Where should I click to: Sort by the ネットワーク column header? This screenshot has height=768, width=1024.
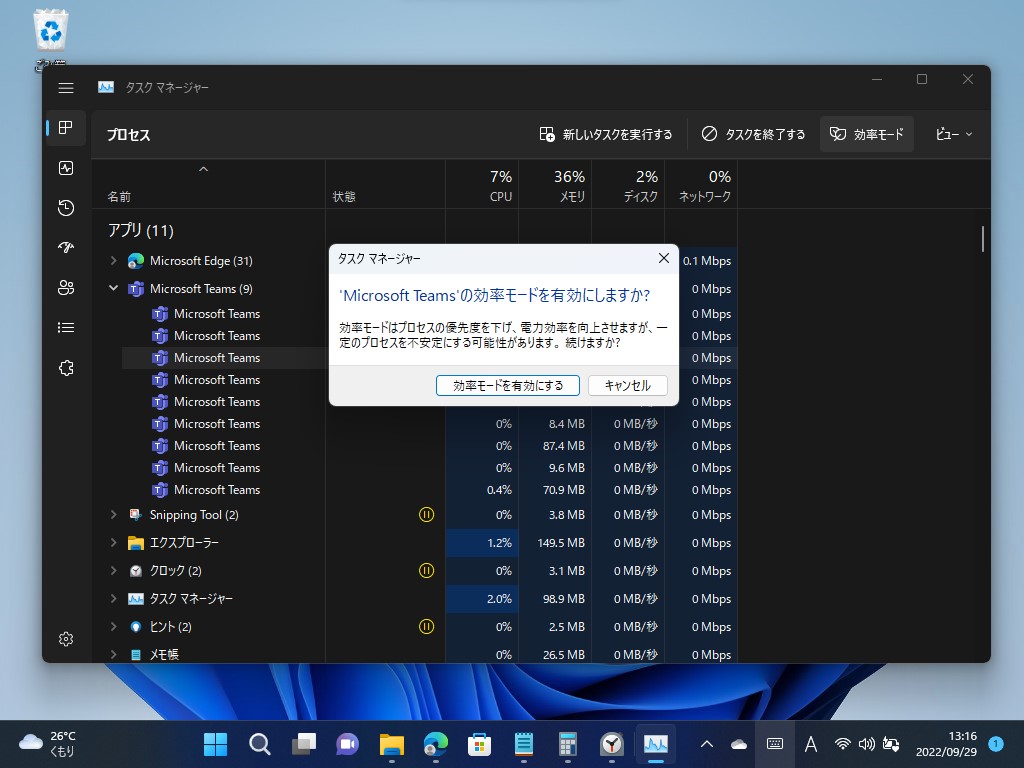[x=701, y=184]
